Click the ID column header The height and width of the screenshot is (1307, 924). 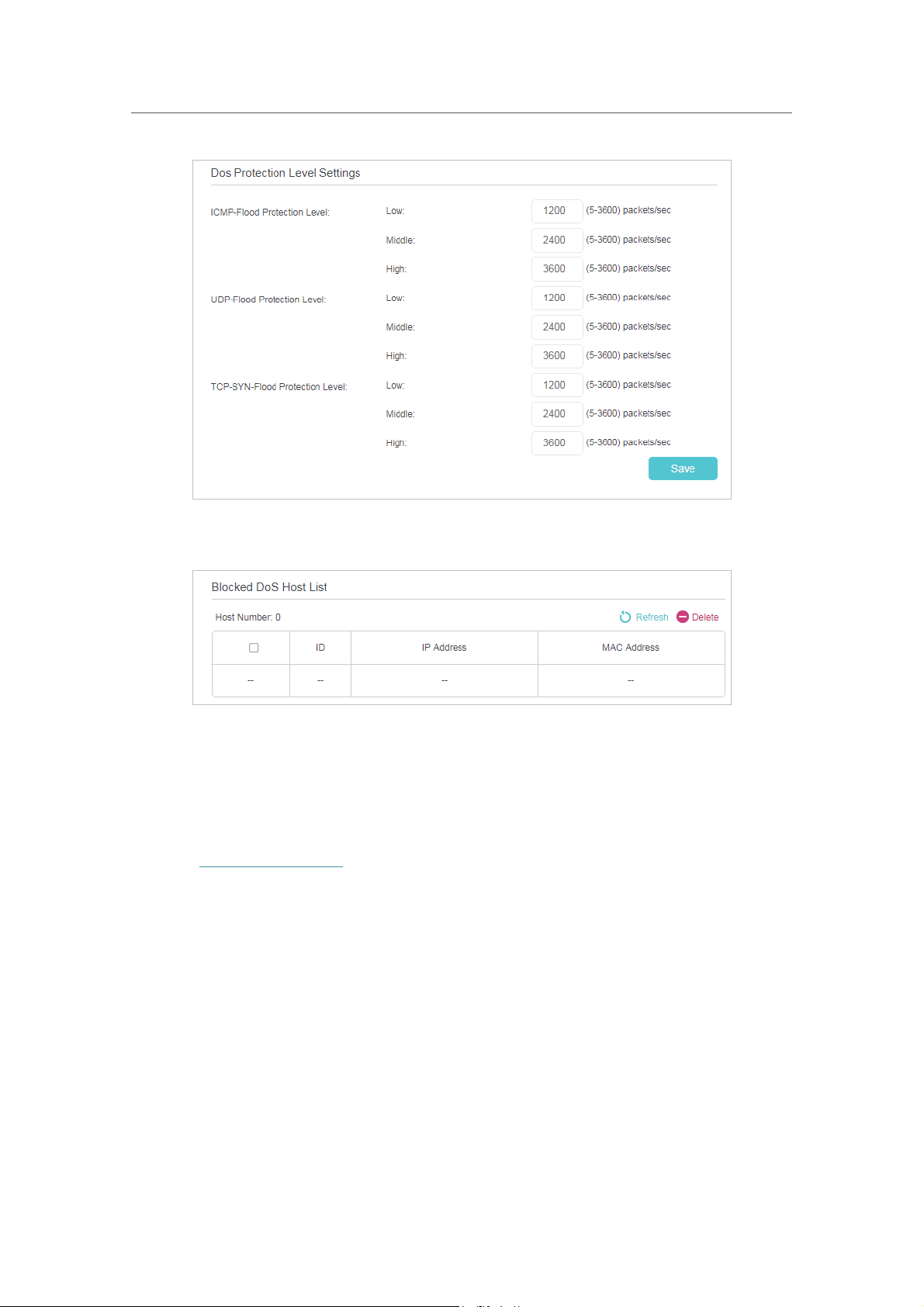pyautogui.click(x=320, y=648)
